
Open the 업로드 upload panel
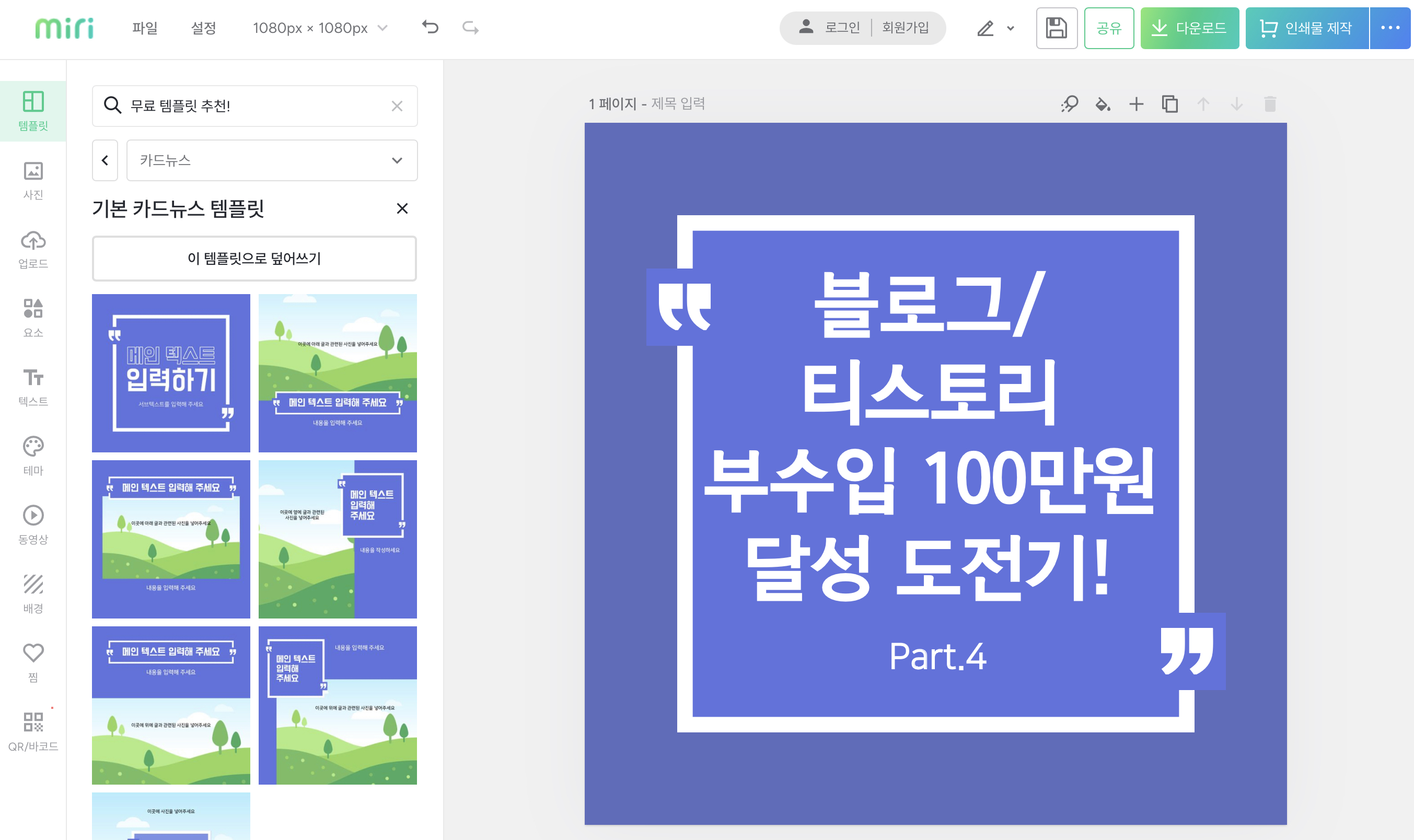pos(33,250)
